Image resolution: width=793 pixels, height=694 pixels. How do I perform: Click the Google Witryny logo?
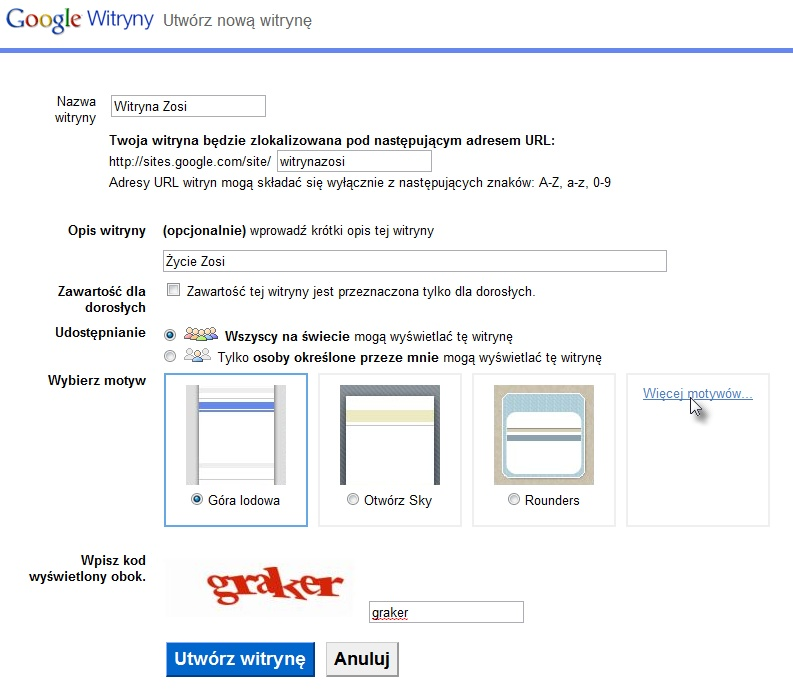79,20
